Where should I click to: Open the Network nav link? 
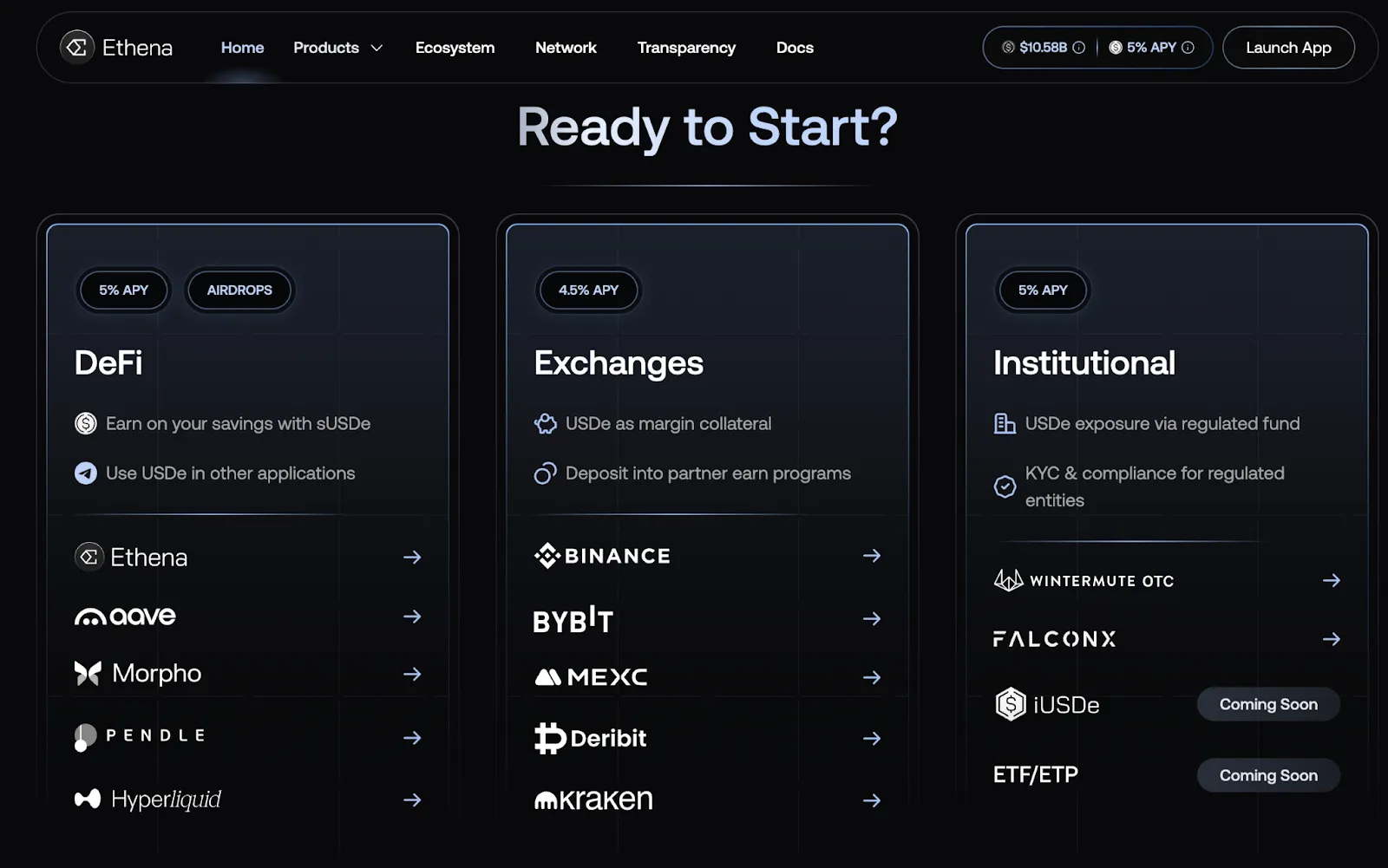coord(566,48)
